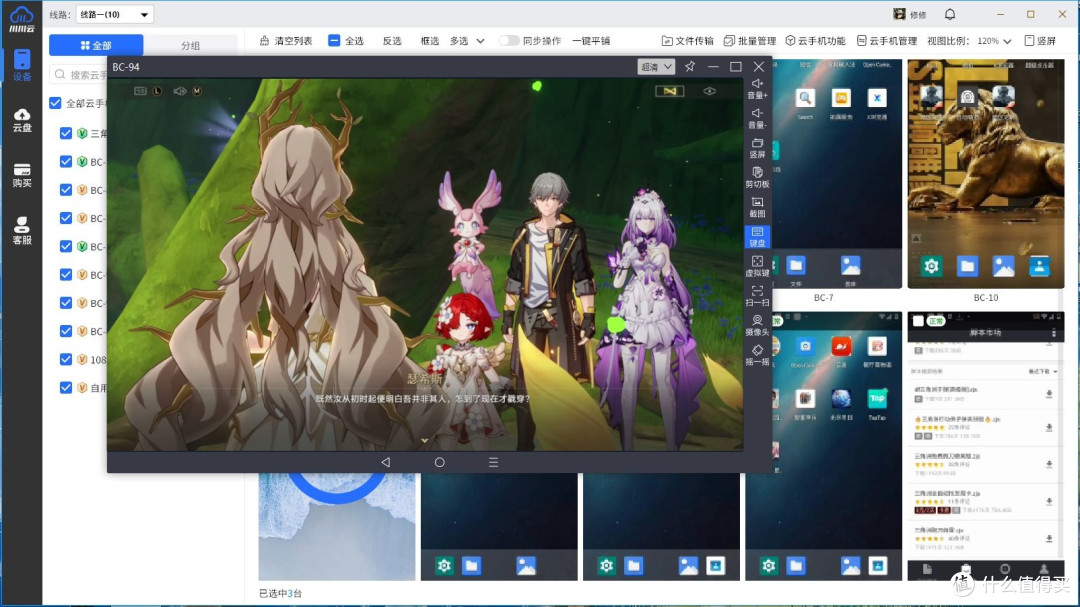Uncheck the 108 device checkbox
Viewport: 1080px width, 607px height.
(65, 359)
